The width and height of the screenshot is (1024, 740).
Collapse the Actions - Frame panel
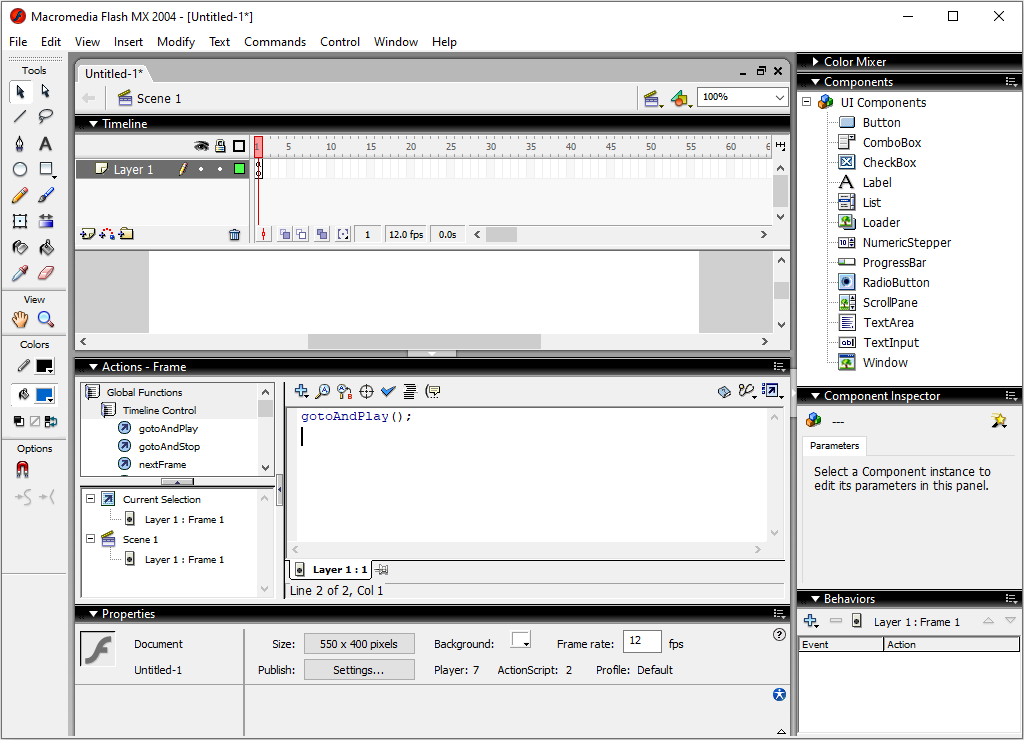coord(93,367)
